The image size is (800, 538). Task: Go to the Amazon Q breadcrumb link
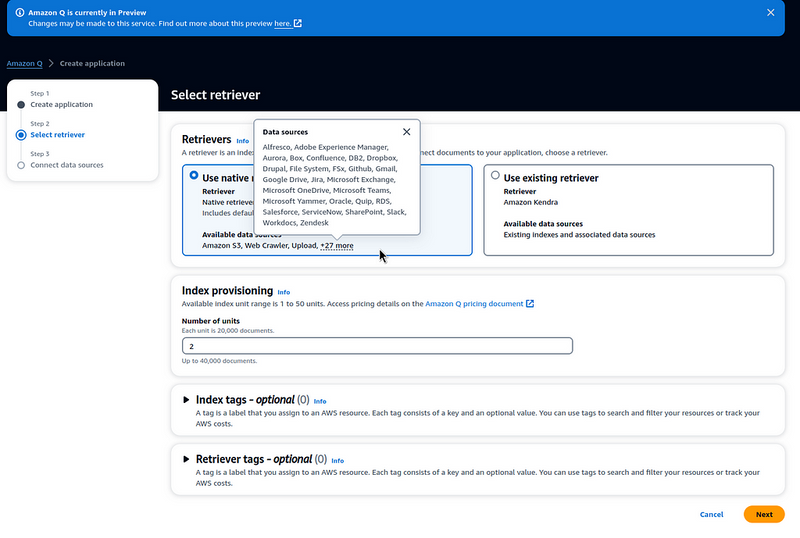coord(24,63)
